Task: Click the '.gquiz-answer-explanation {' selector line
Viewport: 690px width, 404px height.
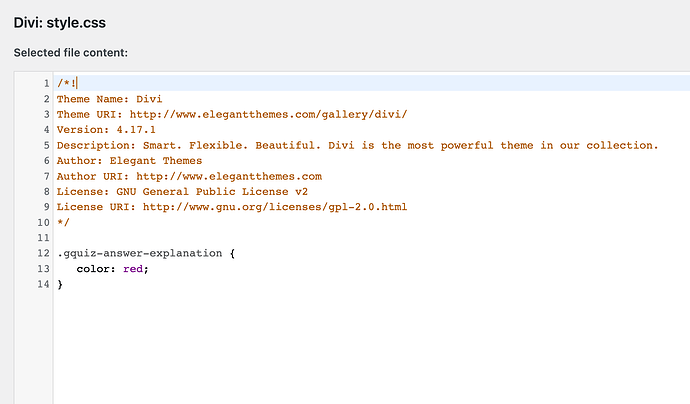Action: [146, 253]
